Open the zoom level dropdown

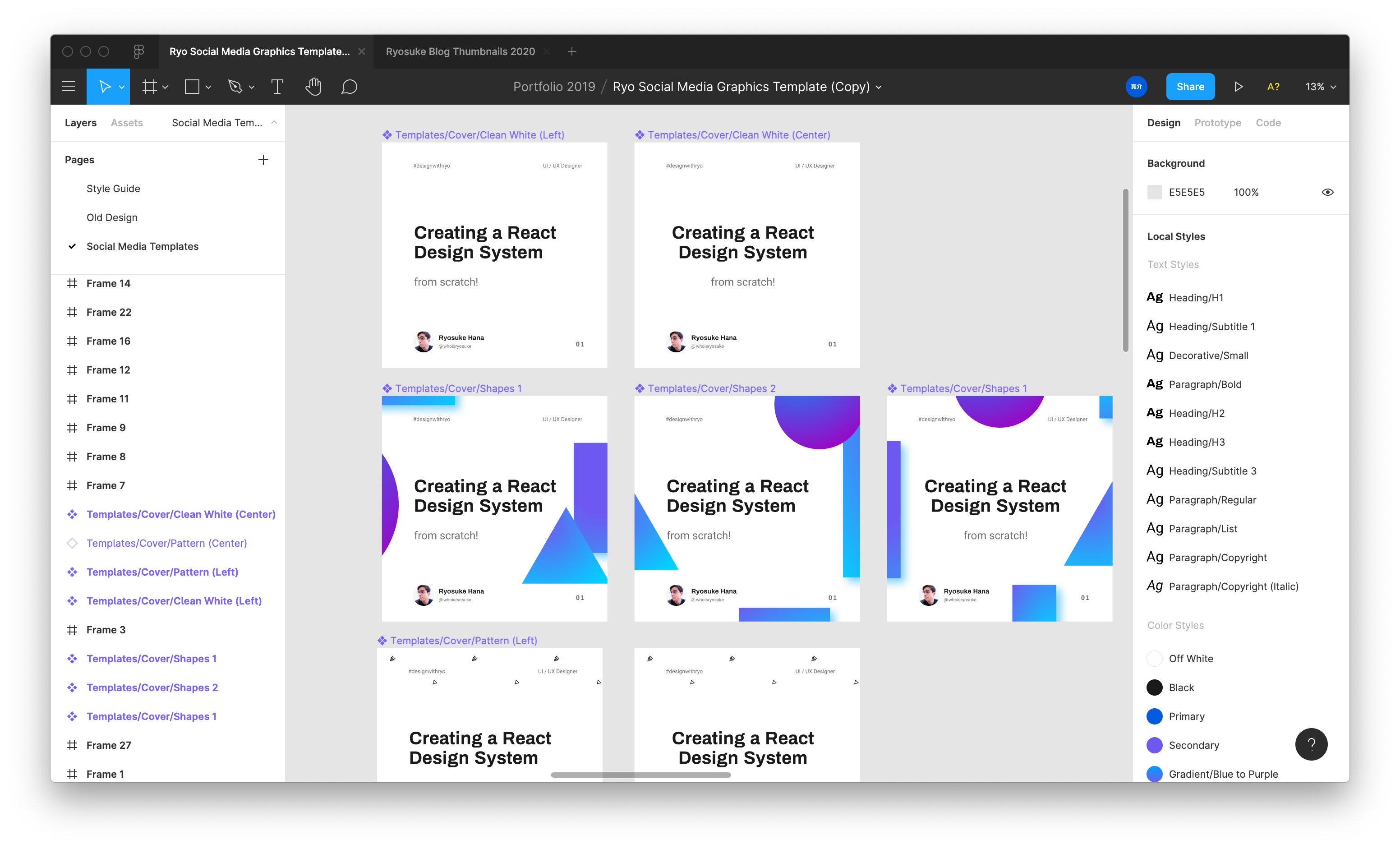pyautogui.click(x=1319, y=86)
